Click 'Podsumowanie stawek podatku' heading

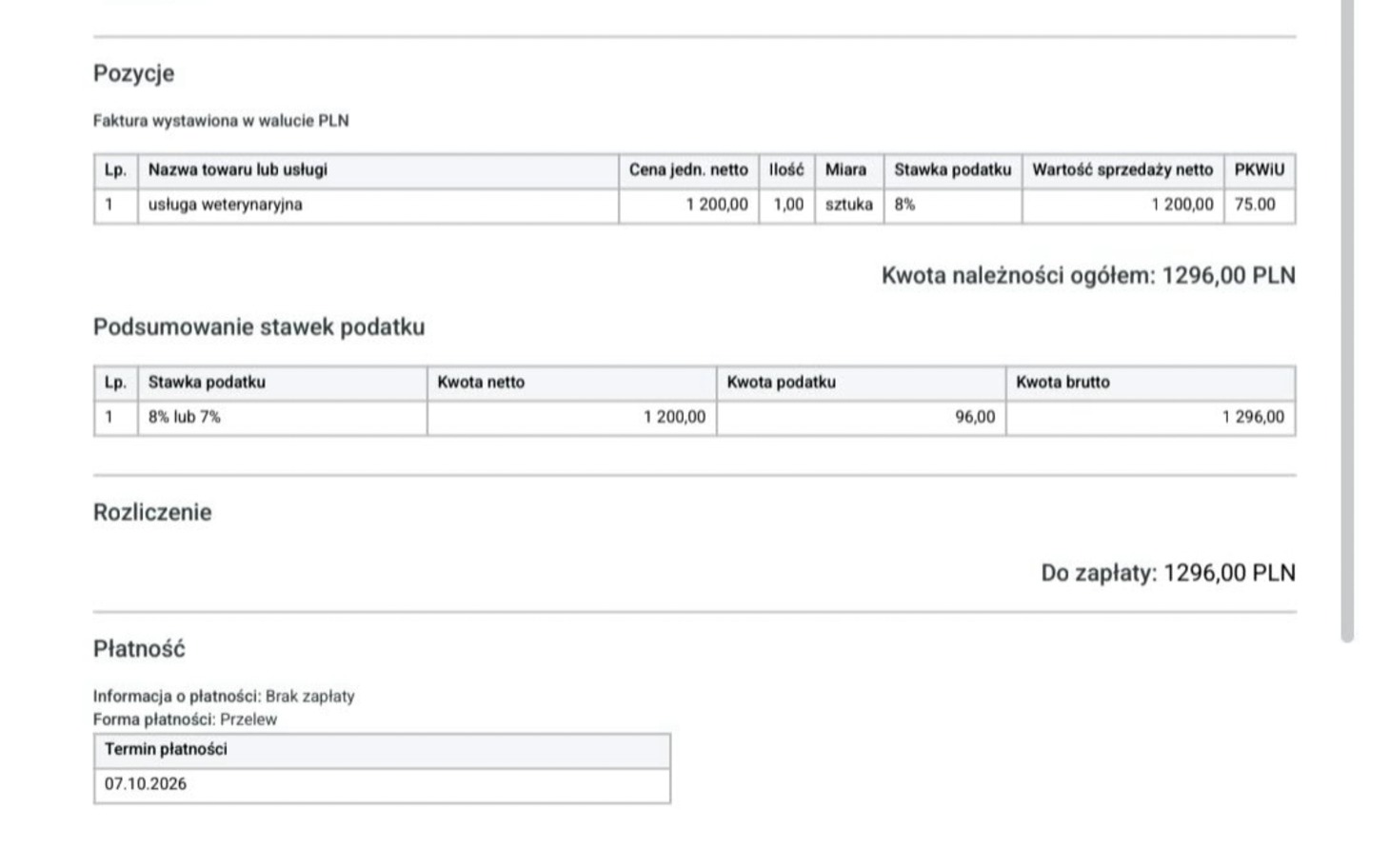[259, 327]
